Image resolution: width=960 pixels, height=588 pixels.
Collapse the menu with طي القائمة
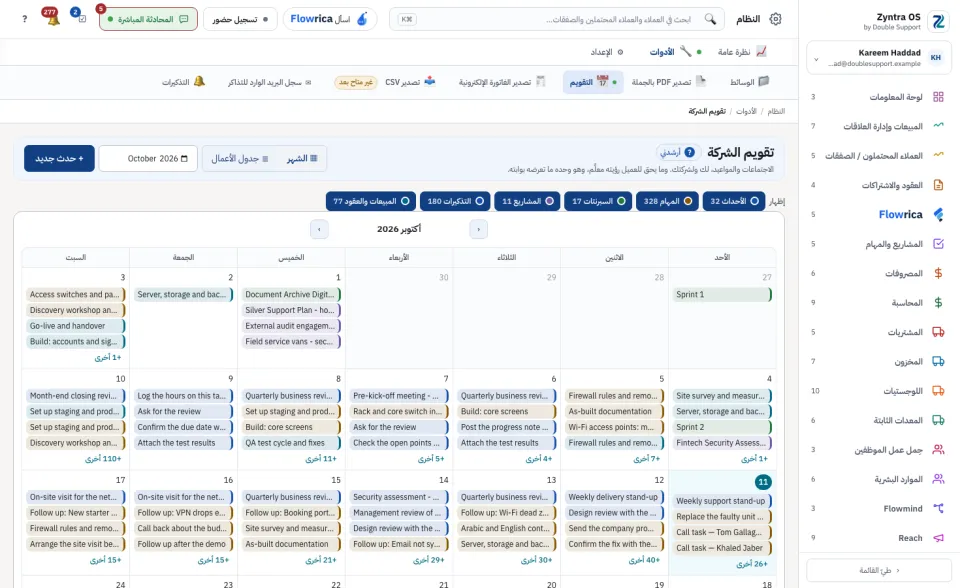click(879, 570)
